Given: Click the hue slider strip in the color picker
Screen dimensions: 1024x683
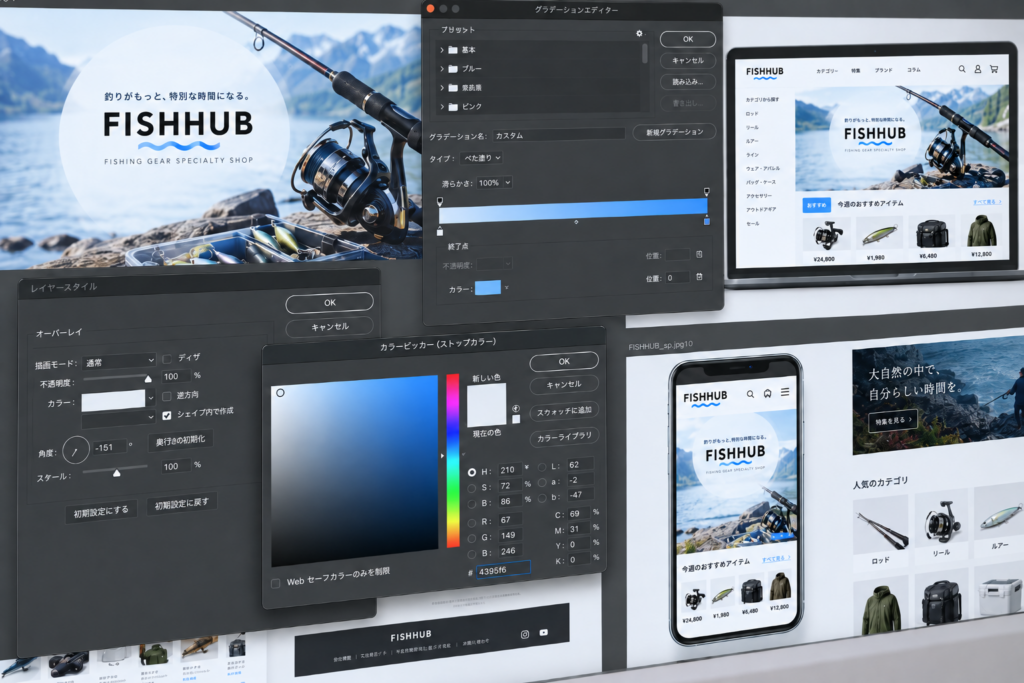Looking at the screenshot, I should tap(453, 460).
